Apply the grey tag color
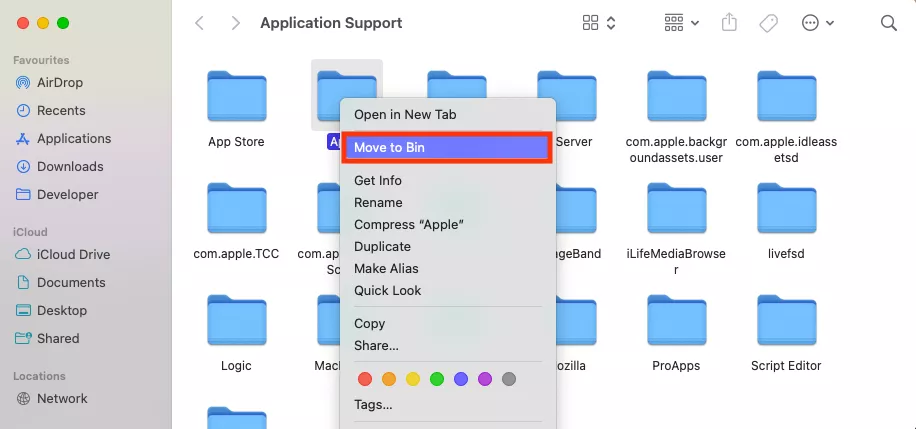 (509, 379)
